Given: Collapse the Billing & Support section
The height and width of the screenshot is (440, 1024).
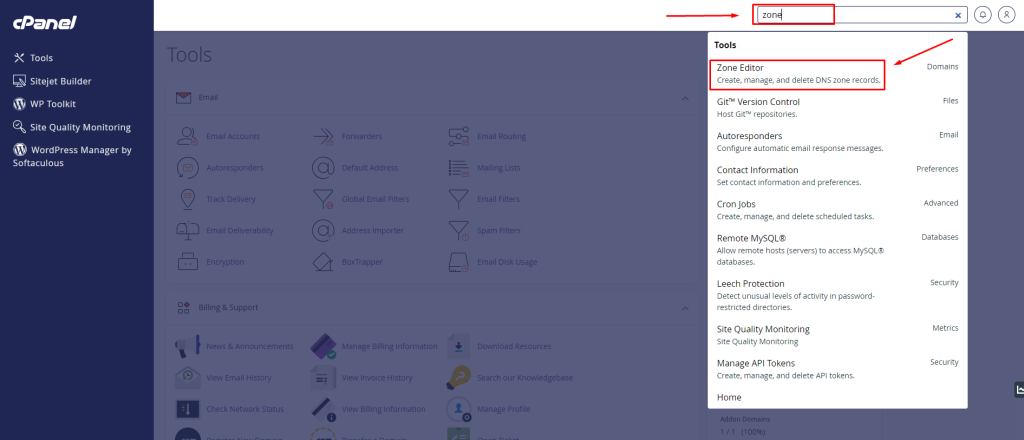Looking at the screenshot, I should click(x=685, y=308).
